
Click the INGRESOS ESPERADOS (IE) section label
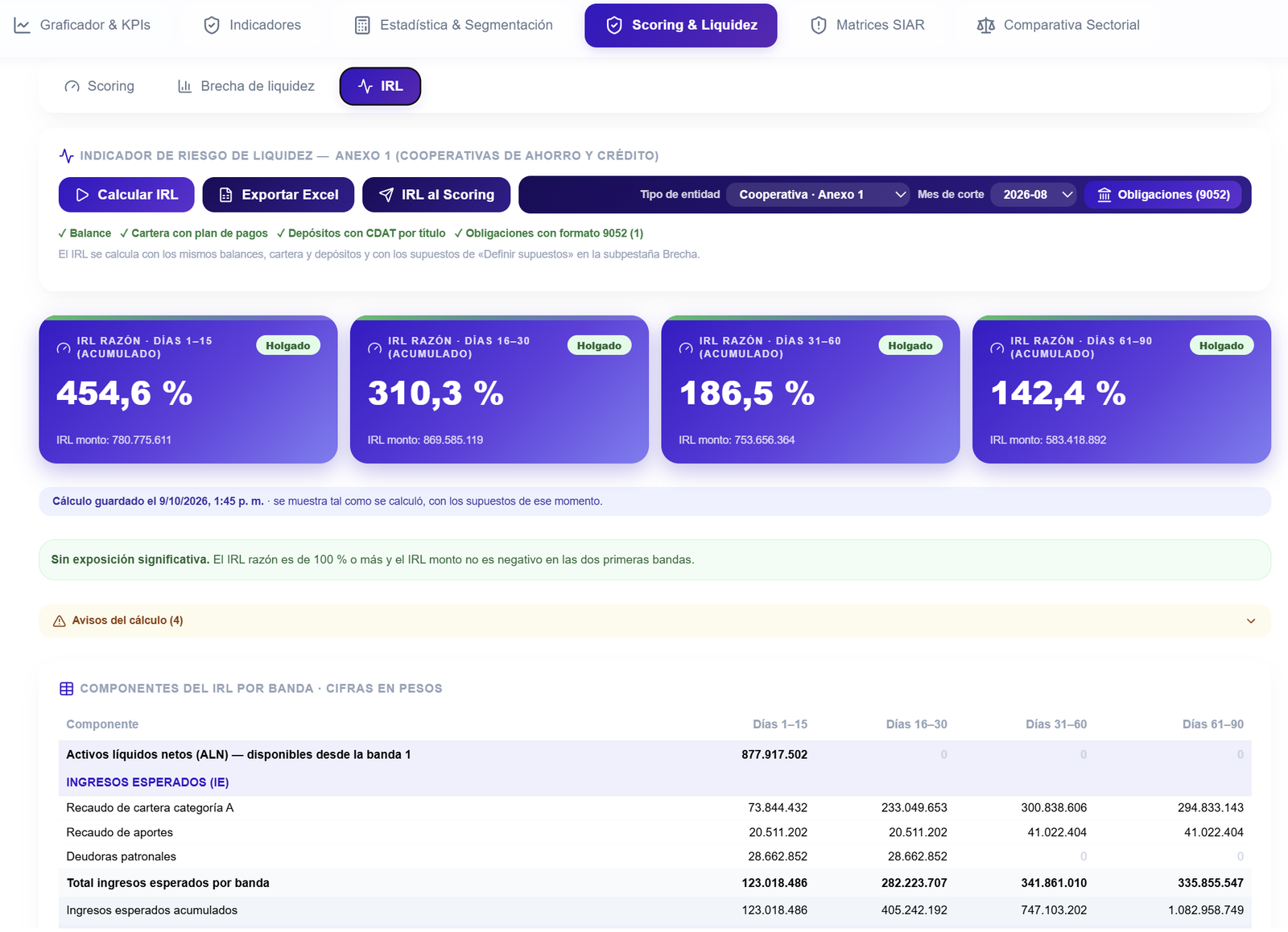coord(147,782)
